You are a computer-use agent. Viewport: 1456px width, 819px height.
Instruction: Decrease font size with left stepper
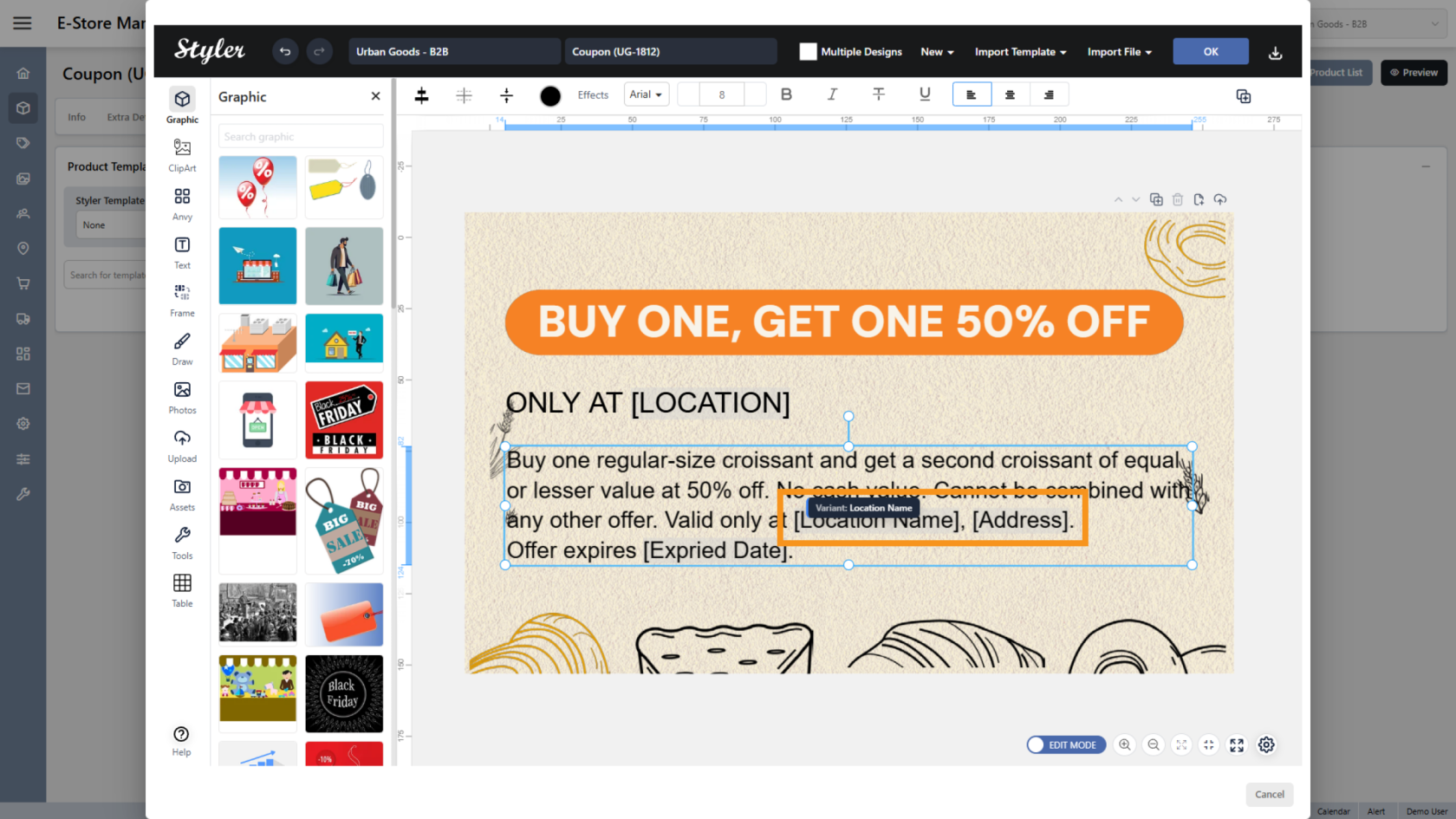pos(688,94)
